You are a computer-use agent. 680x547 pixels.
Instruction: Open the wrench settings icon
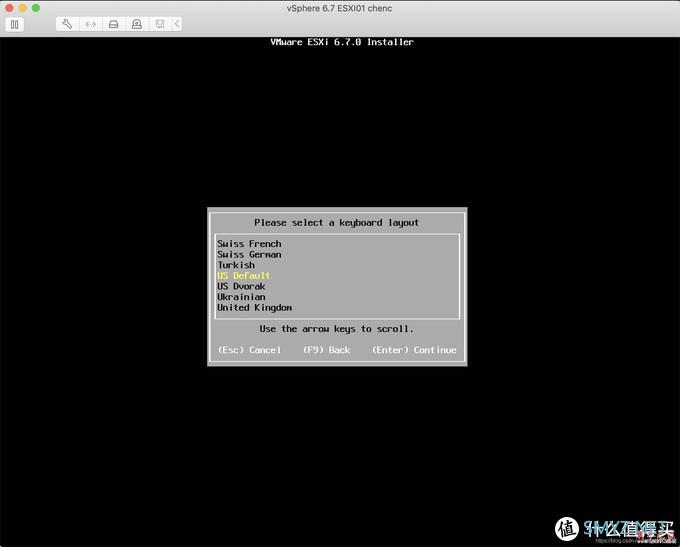tap(67, 24)
